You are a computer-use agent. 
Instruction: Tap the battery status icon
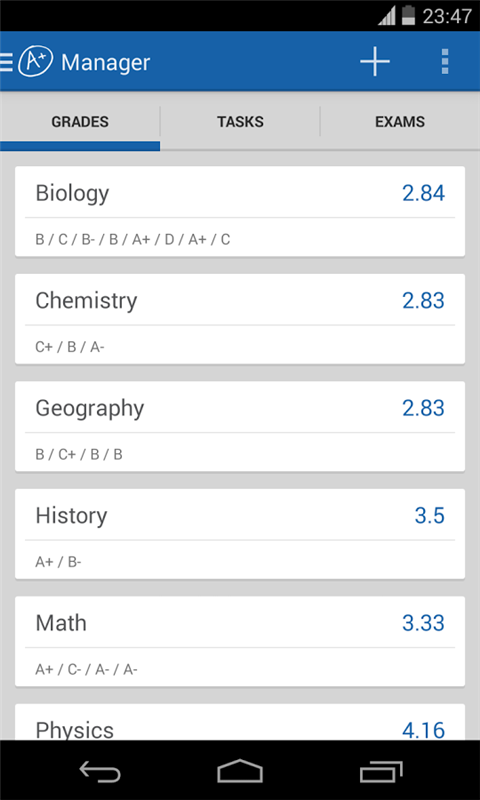(408, 15)
